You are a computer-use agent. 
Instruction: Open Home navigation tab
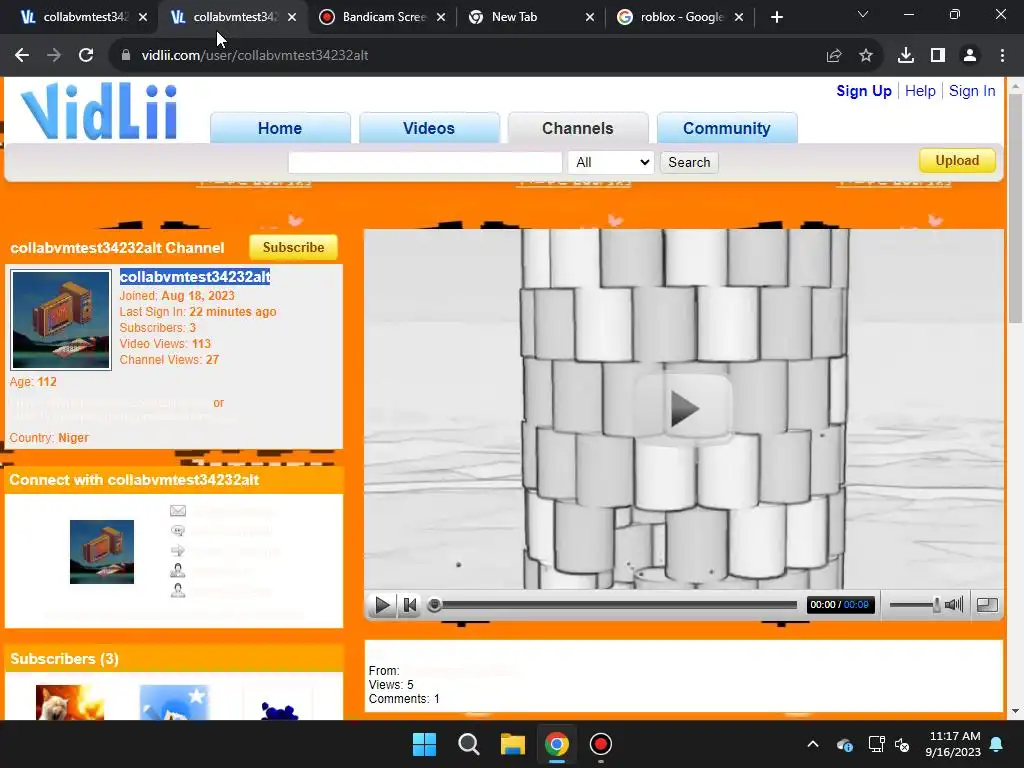click(280, 128)
